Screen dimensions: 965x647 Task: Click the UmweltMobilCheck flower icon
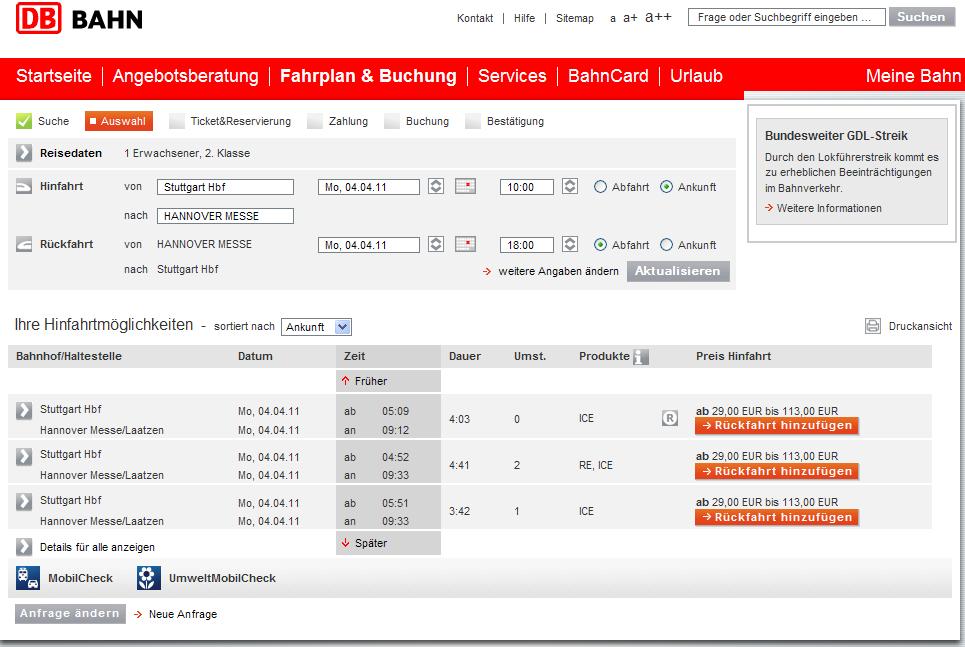coord(148,578)
